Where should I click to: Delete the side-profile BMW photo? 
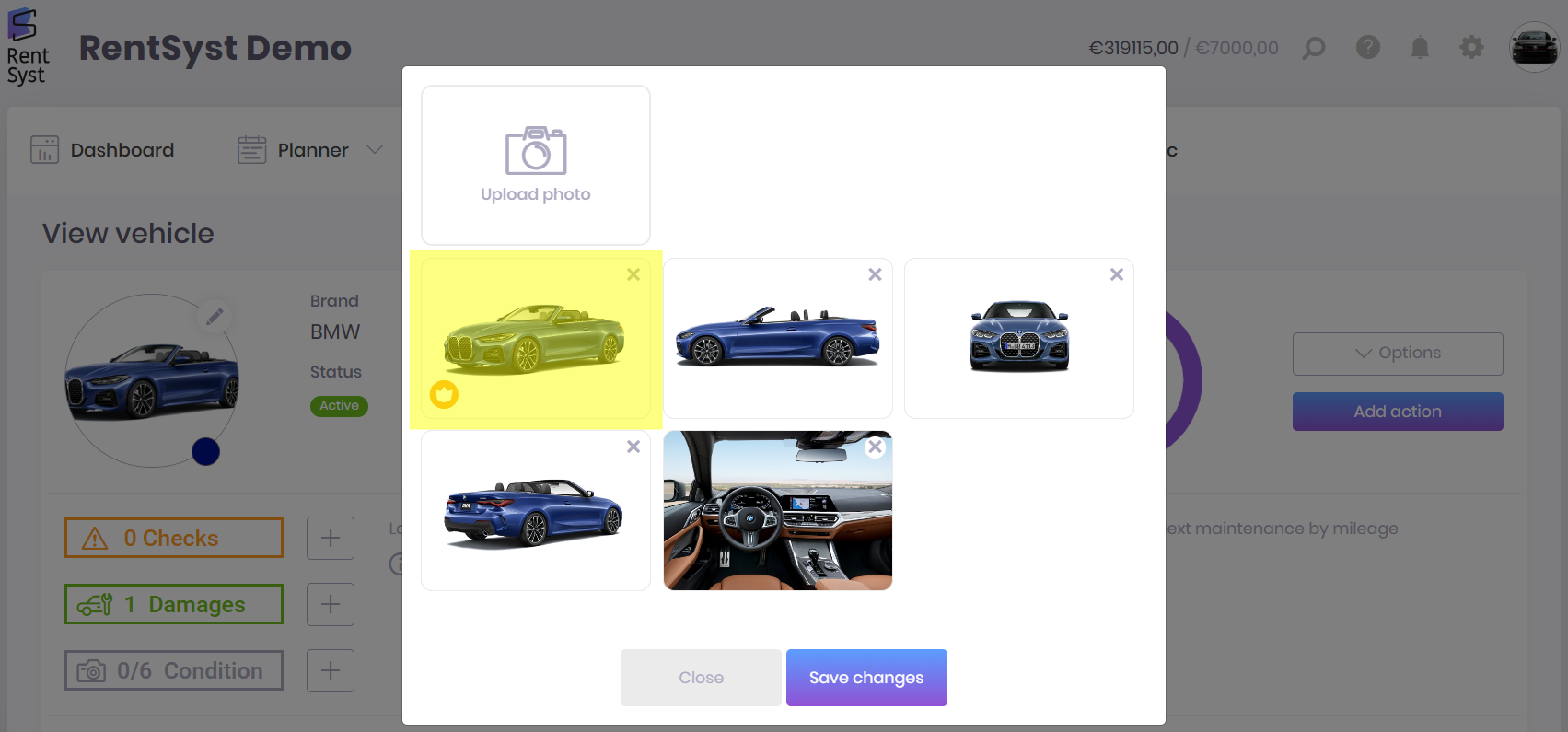[x=875, y=274]
